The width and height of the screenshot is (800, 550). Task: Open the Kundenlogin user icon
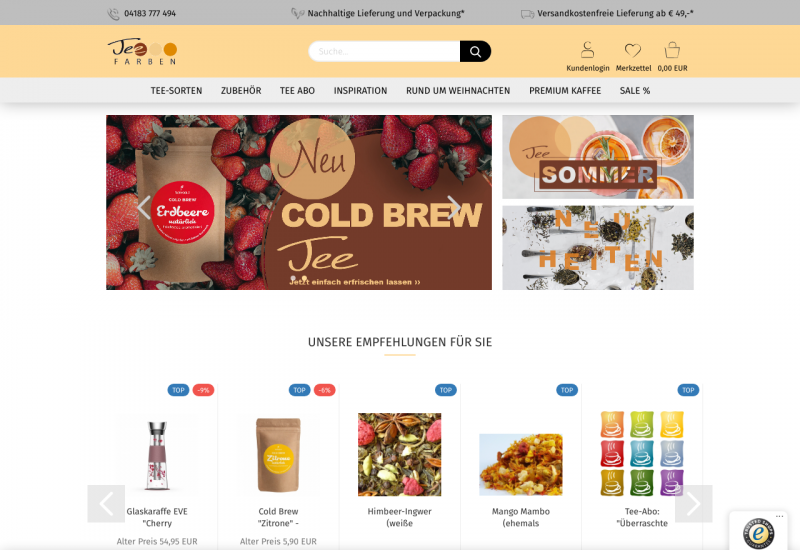pyautogui.click(x=587, y=50)
